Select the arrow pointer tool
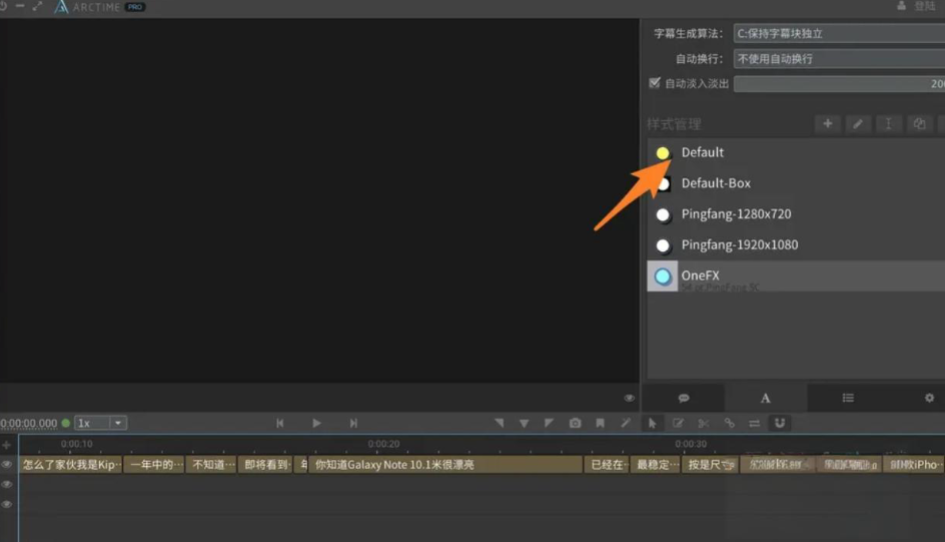 [652, 423]
